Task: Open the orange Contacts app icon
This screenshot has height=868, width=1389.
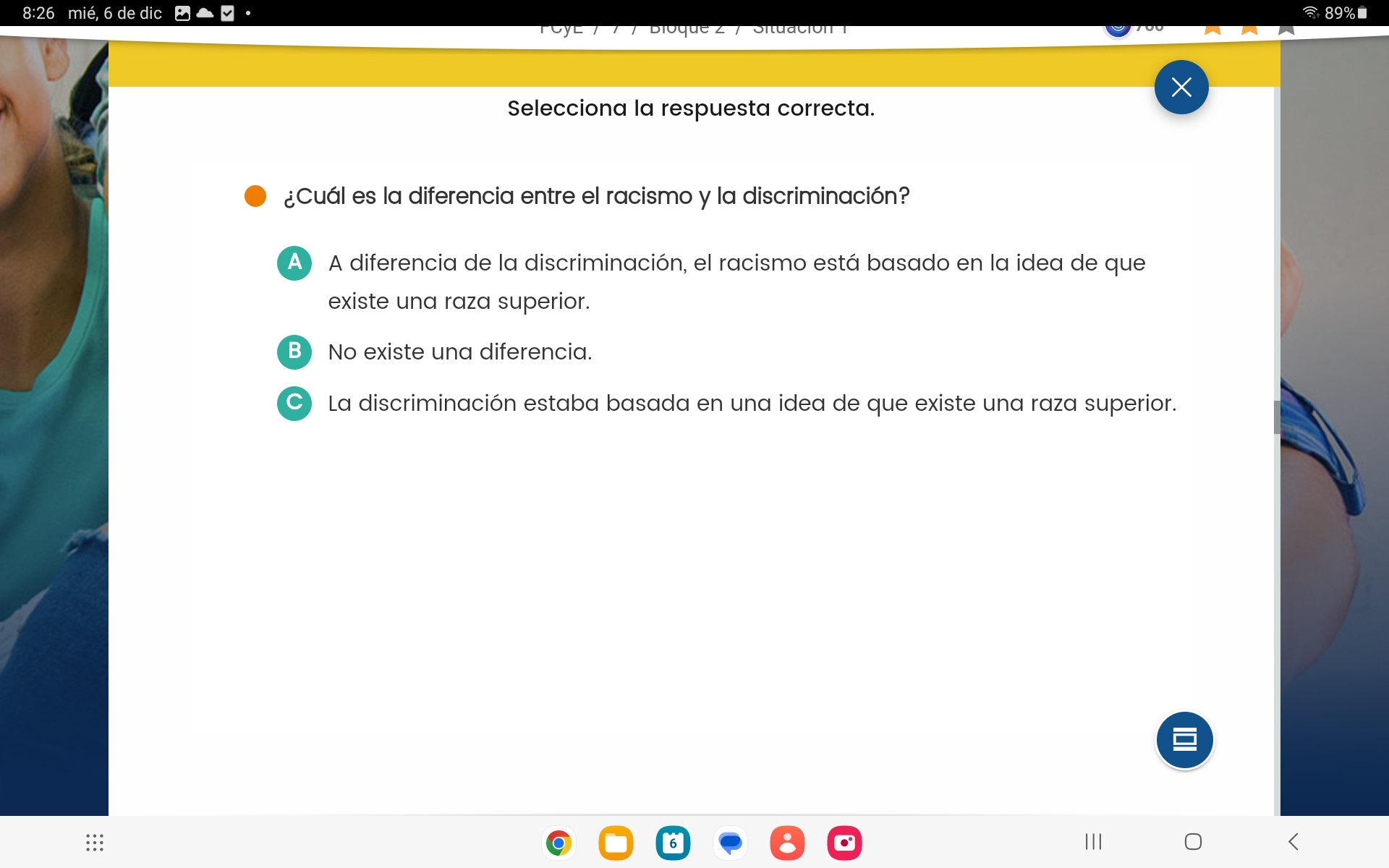Action: (787, 843)
